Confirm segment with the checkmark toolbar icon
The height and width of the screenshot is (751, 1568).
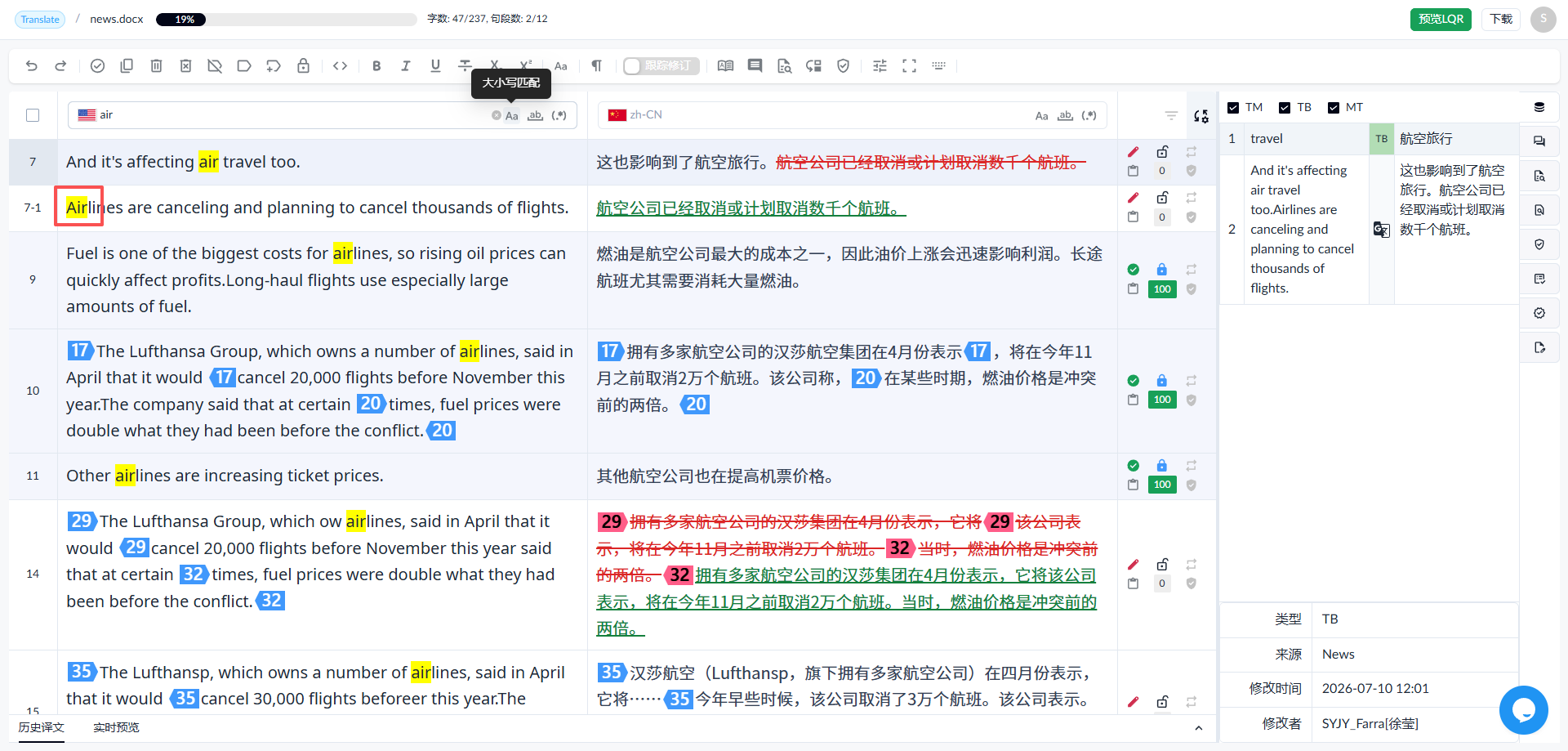(x=97, y=66)
